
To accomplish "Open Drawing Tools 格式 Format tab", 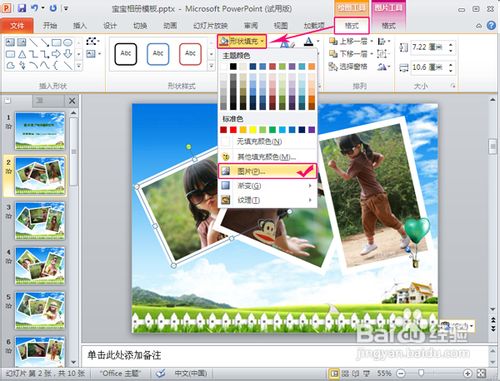I will 352,26.
